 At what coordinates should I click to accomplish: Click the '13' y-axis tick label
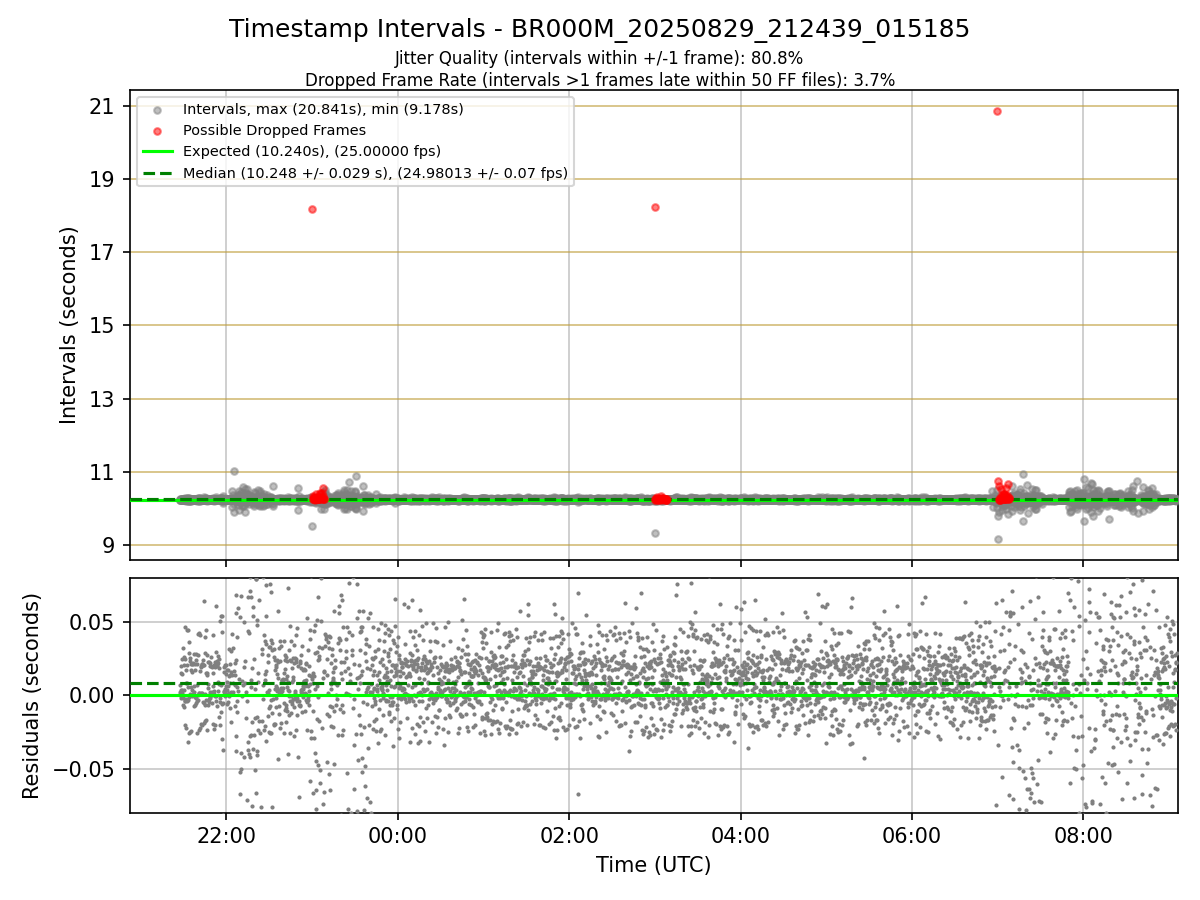click(102, 399)
